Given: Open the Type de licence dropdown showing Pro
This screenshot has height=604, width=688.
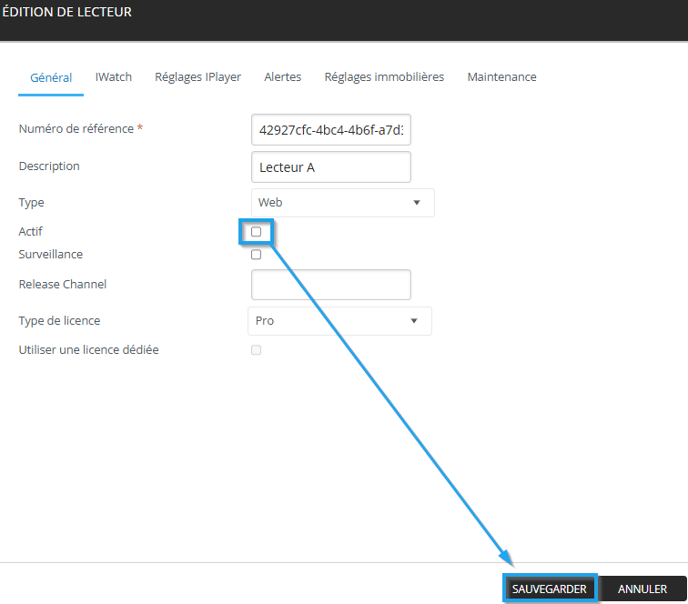Looking at the screenshot, I should [340, 321].
